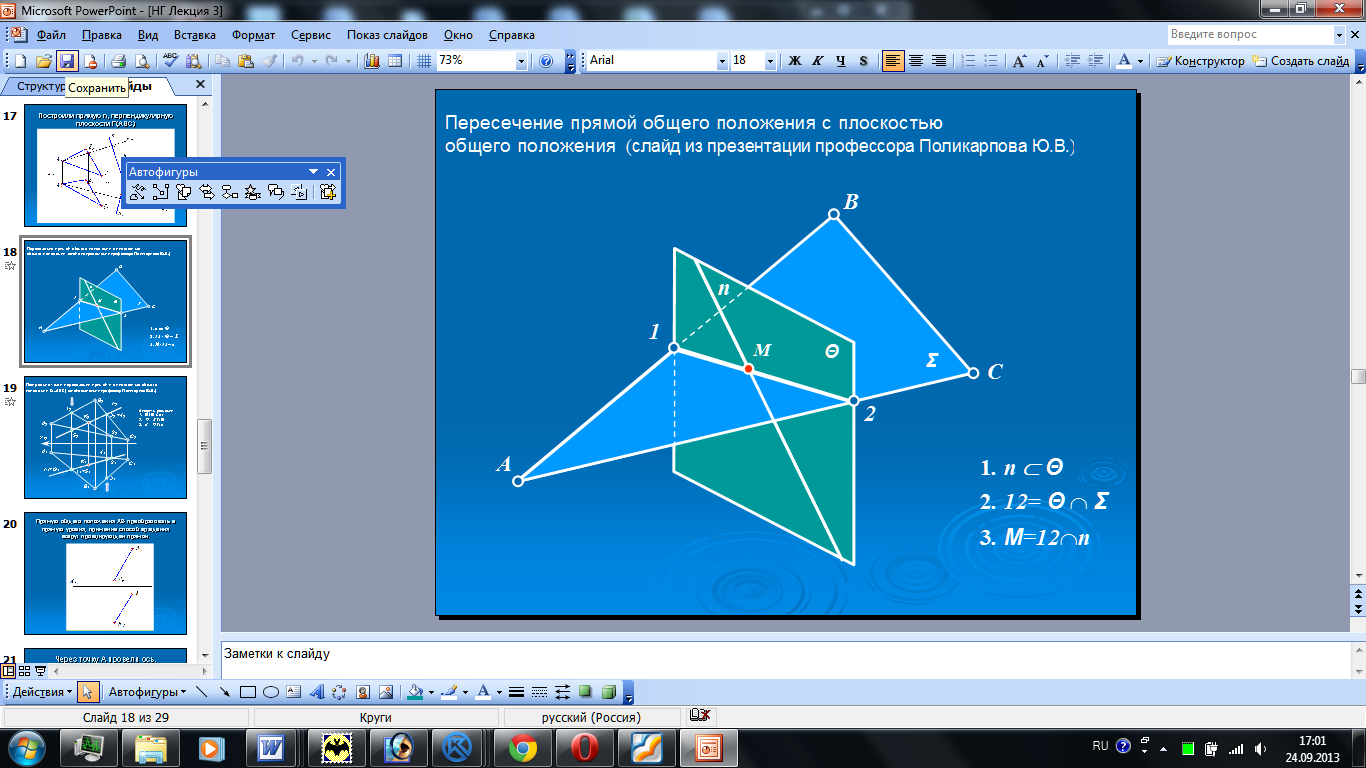Print the presentation using the printer icon
The image size is (1366, 768).
pos(118,60)
